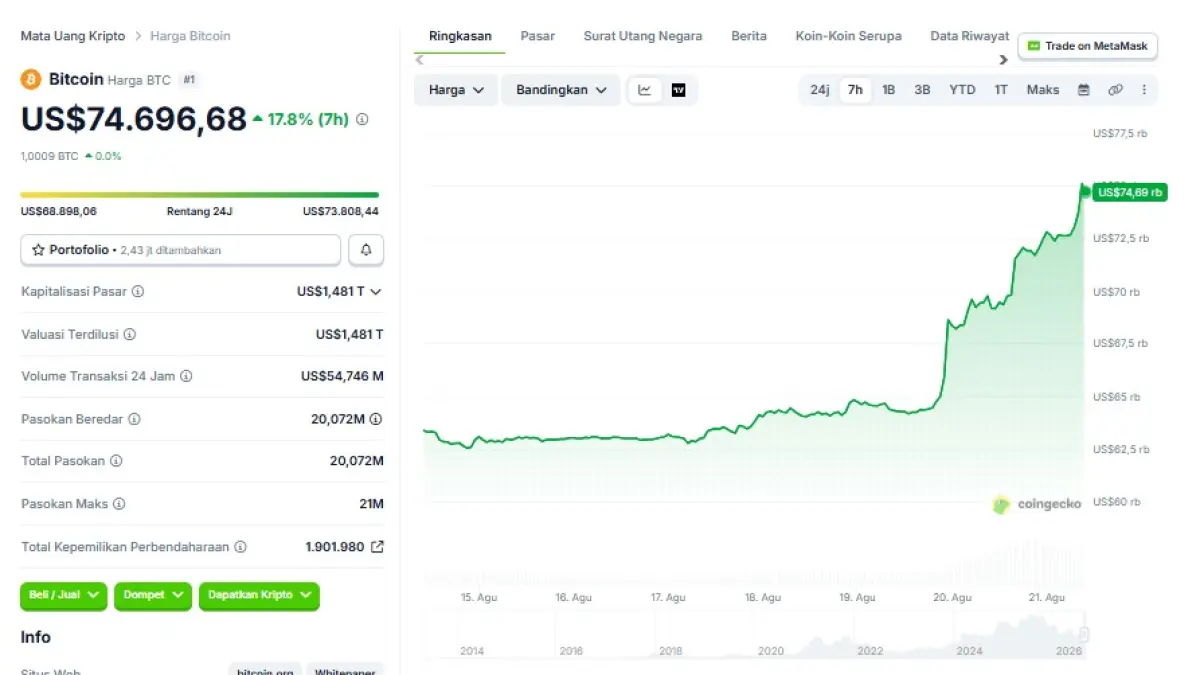Click the US$74.696,68 price text
This screenshot has width=1200, height=675.
tap(134, 119)
